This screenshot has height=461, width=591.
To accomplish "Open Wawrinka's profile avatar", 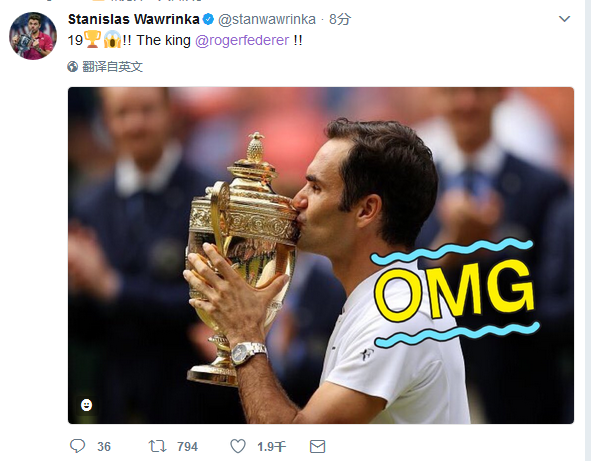I will (x=33, y=36).
